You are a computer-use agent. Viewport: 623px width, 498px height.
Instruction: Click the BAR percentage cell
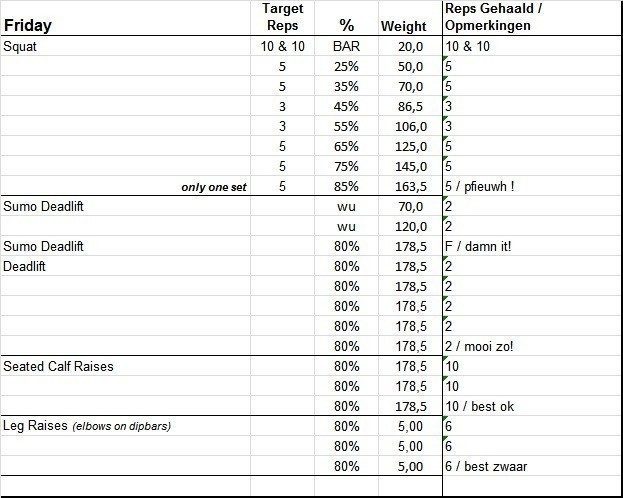tap(348, 46)
